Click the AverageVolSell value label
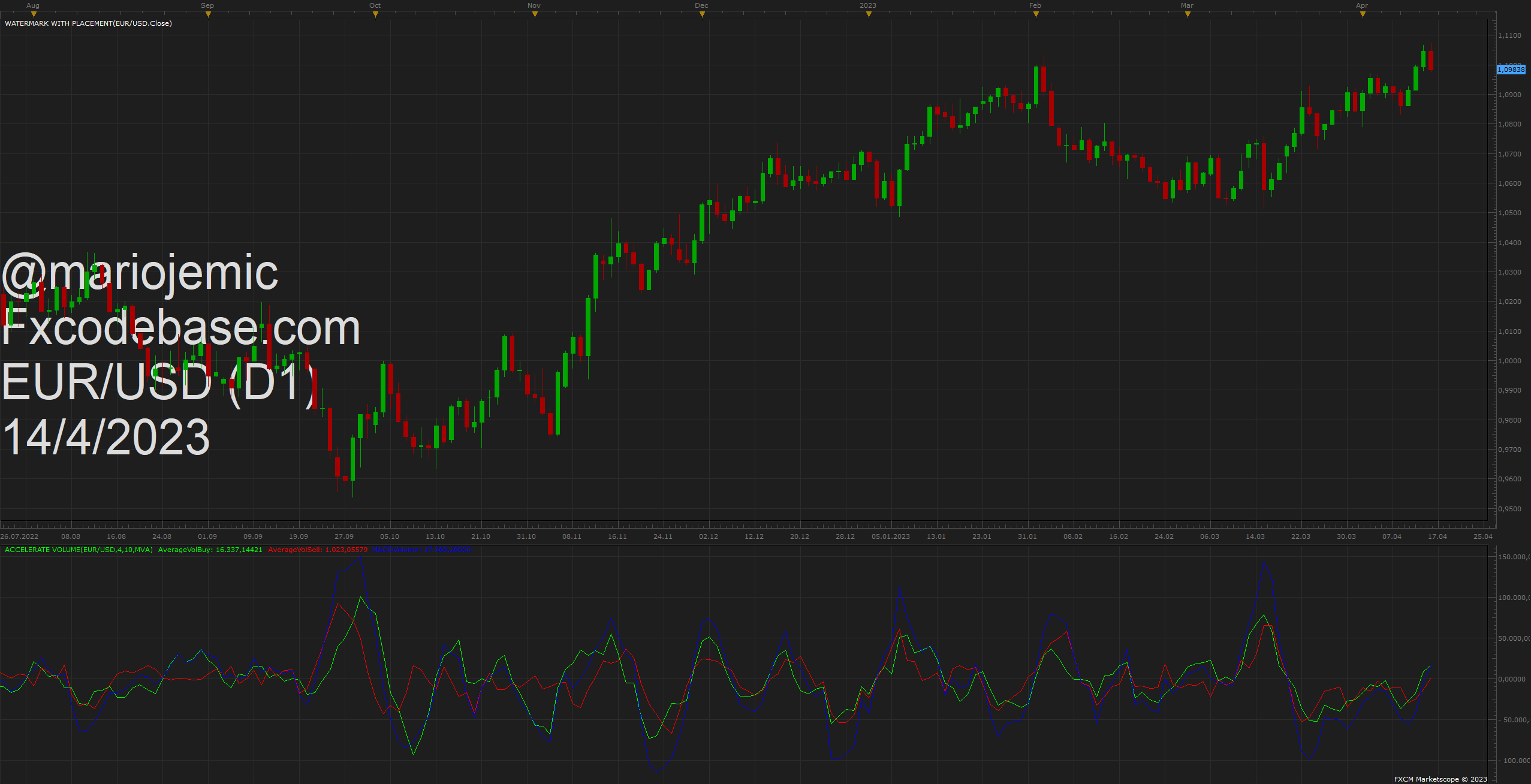This screenshot has height=784, width=1531. 318,550
